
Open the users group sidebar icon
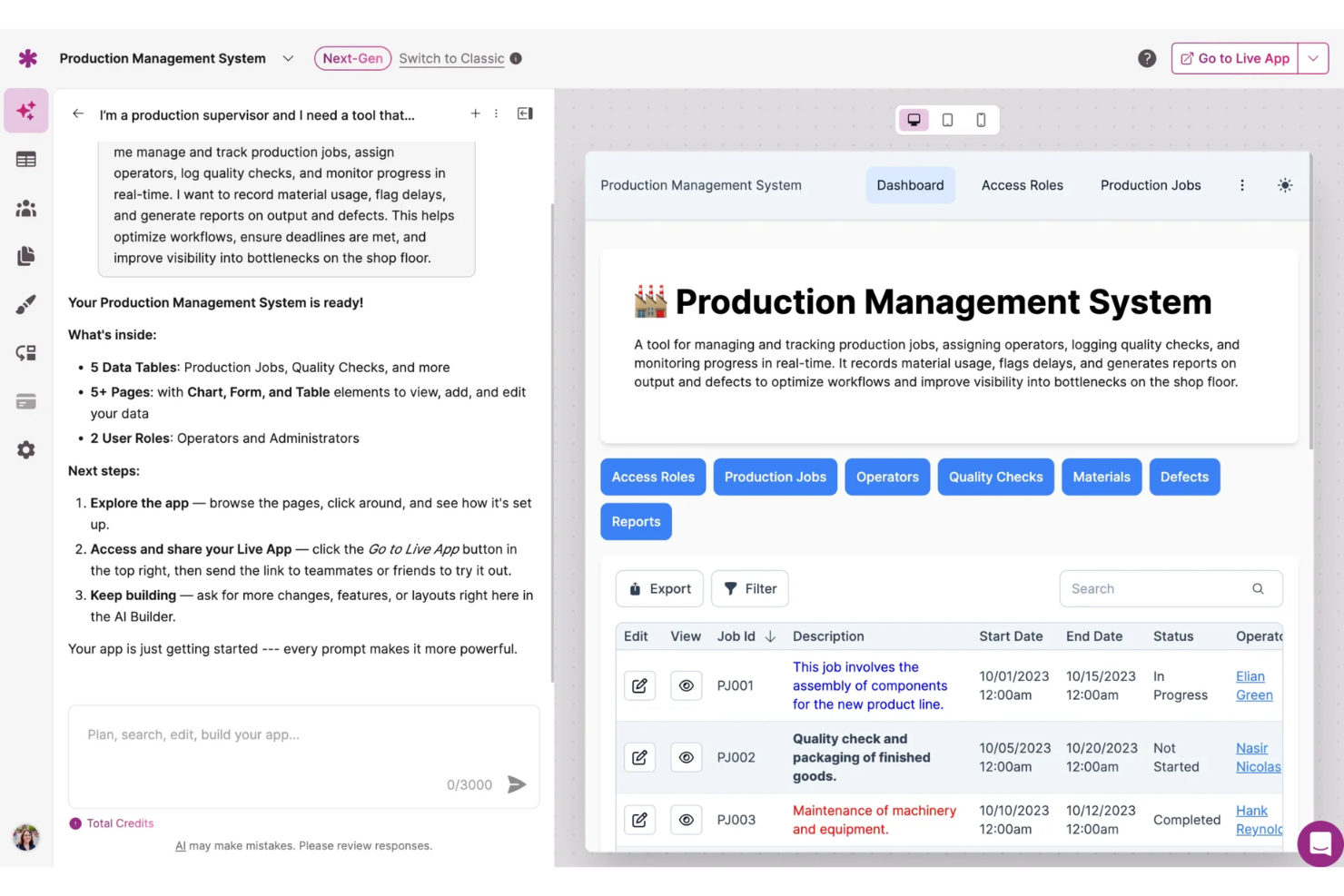coord(26,209)
